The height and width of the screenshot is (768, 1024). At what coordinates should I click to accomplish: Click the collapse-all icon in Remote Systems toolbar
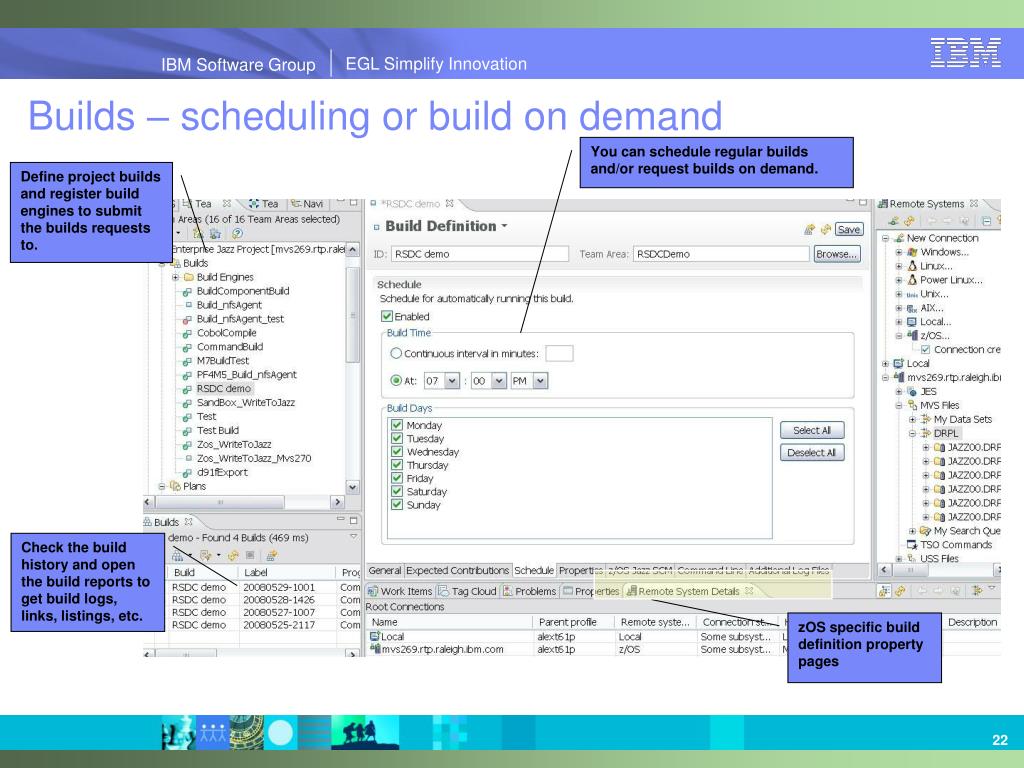click(x=986, y=221)
